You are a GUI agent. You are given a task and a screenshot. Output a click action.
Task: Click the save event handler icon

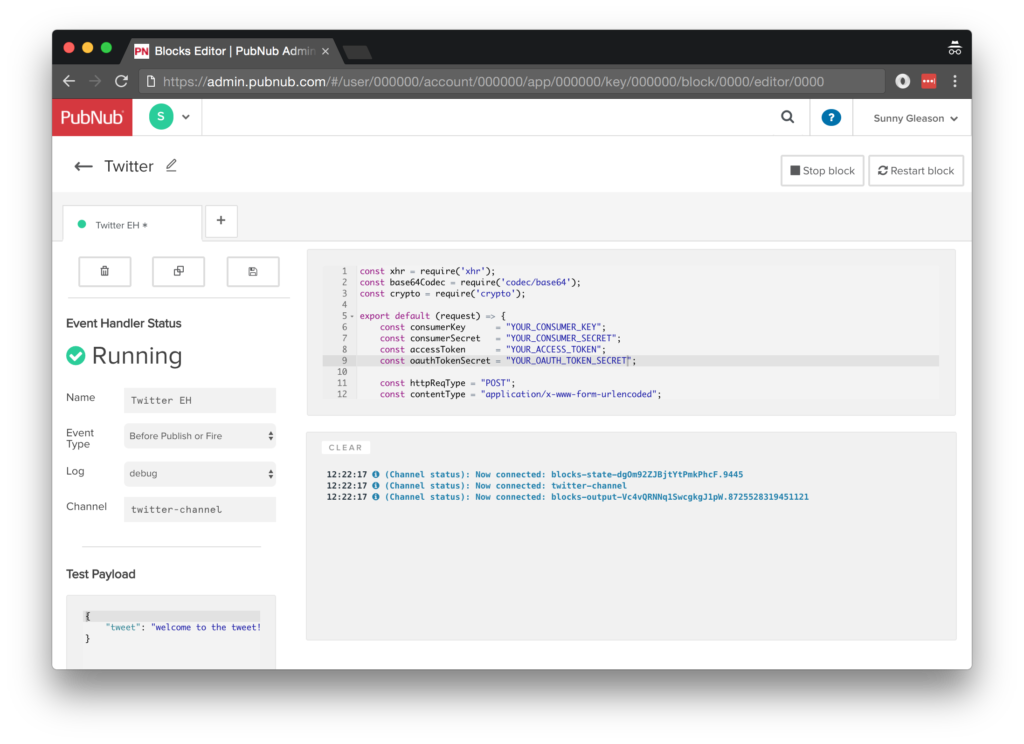[x=253, y=271]
